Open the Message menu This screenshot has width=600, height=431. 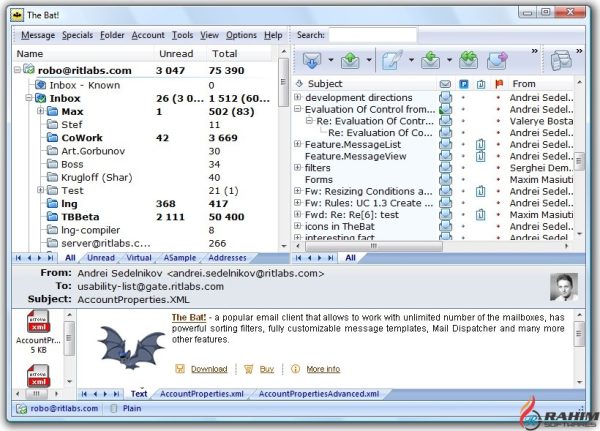pyautogui.click(x=38, y=35)
